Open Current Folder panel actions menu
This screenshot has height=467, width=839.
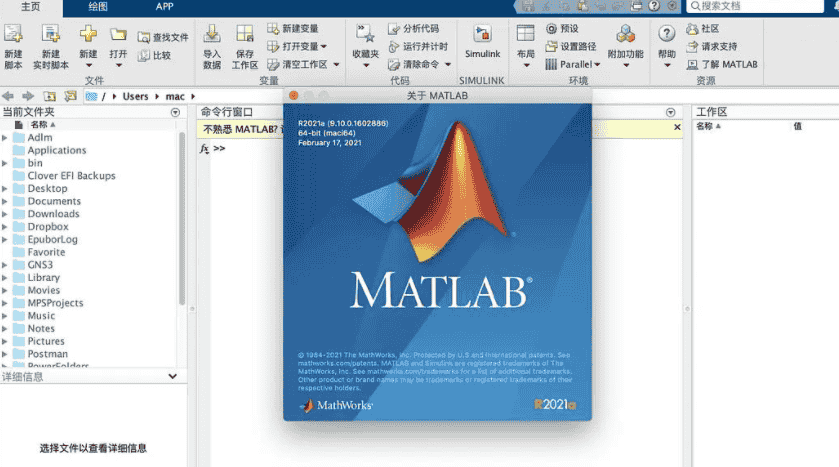pyautogui.click(x=175, y=112)
